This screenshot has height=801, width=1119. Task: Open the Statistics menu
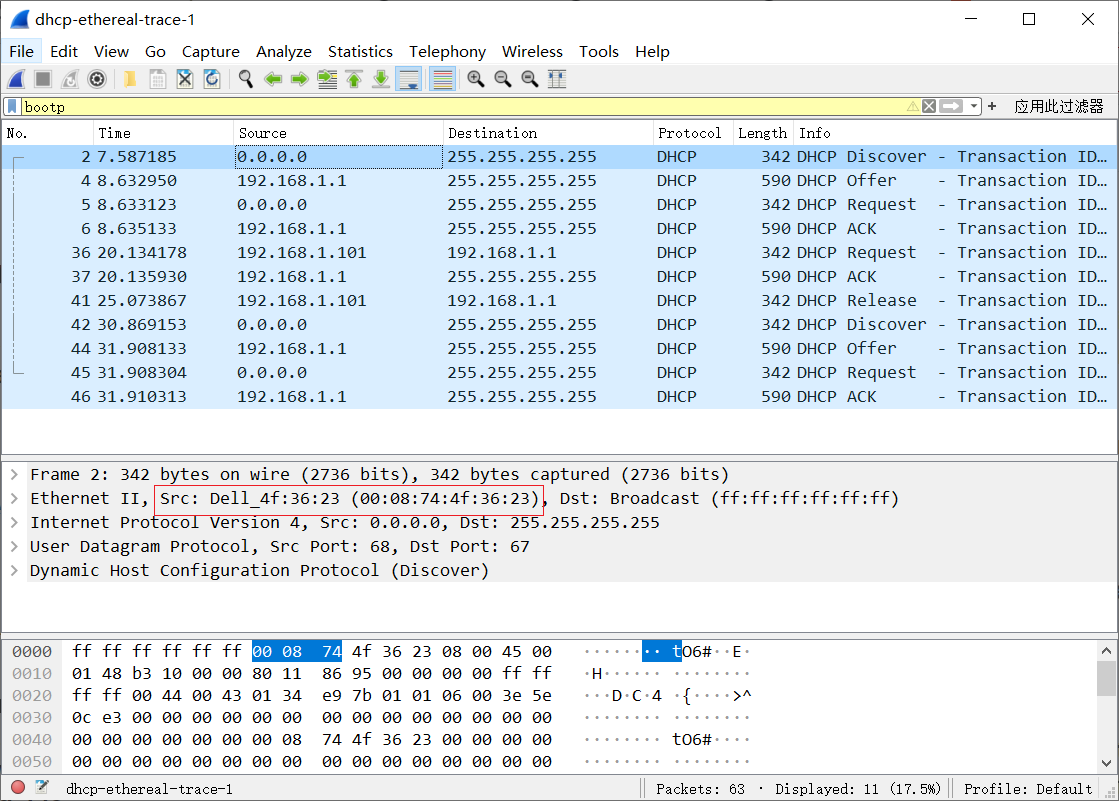click(360, 51)
